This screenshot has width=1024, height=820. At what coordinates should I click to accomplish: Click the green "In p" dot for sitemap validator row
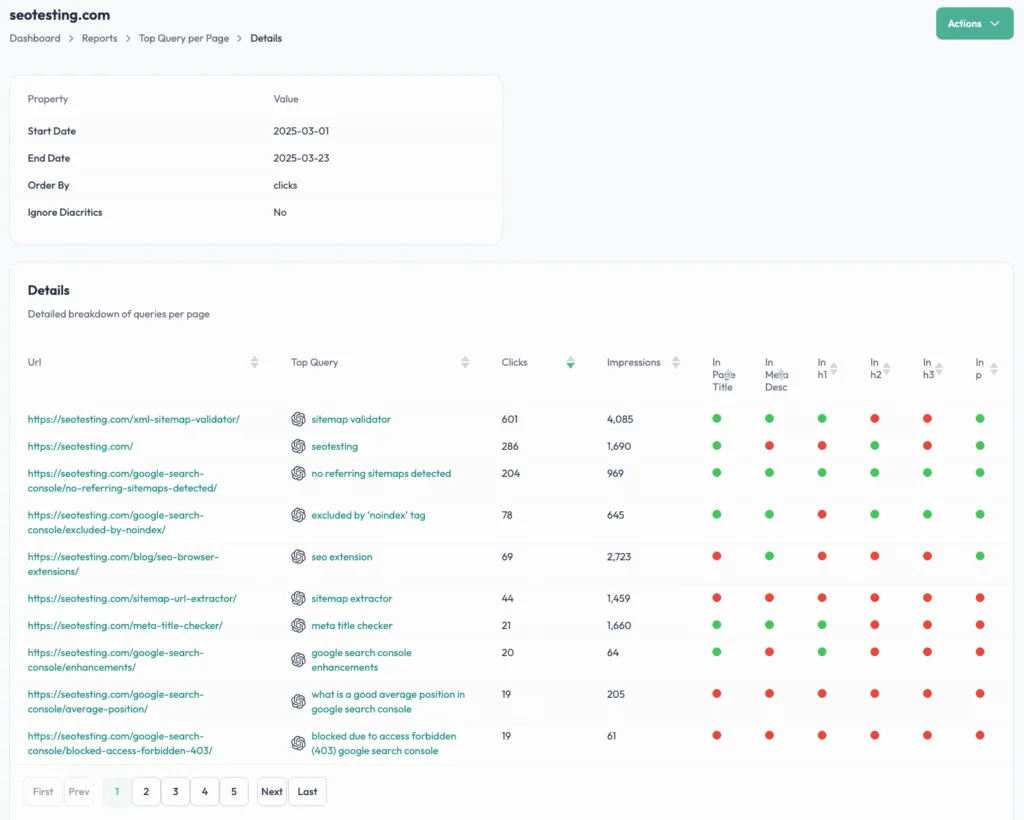tap(979, 419)
